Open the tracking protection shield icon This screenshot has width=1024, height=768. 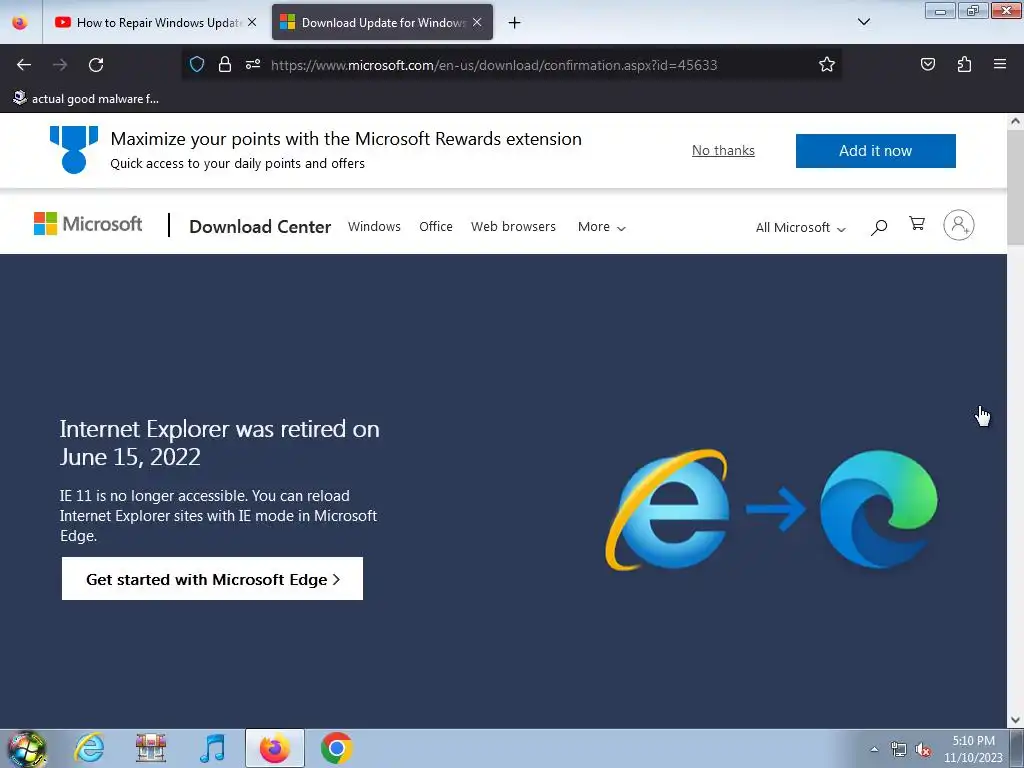coord(197,65)
